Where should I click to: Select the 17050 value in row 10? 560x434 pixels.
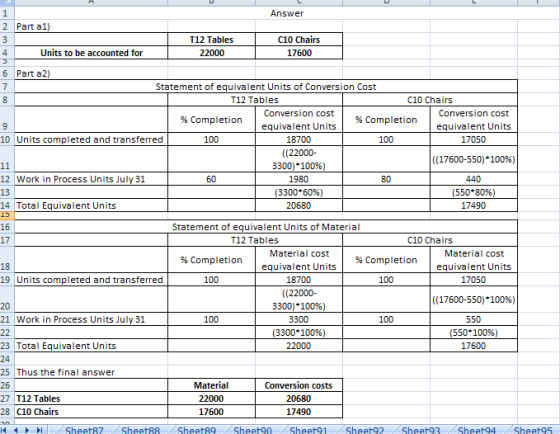pyautogui.click(x=474, y=139)
